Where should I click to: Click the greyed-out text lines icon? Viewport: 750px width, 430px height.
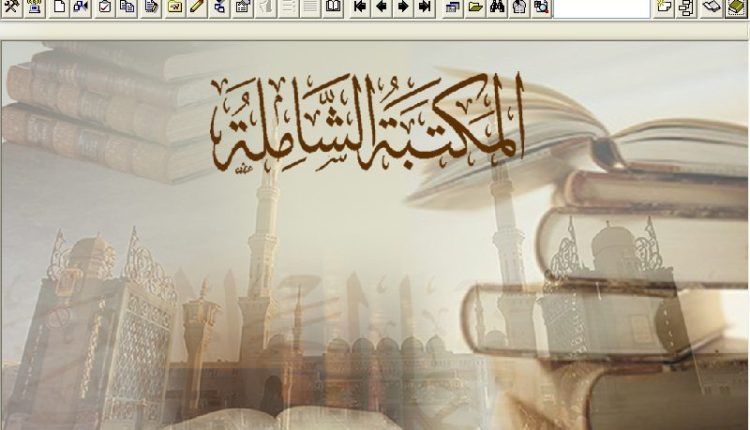pos(310,7)
